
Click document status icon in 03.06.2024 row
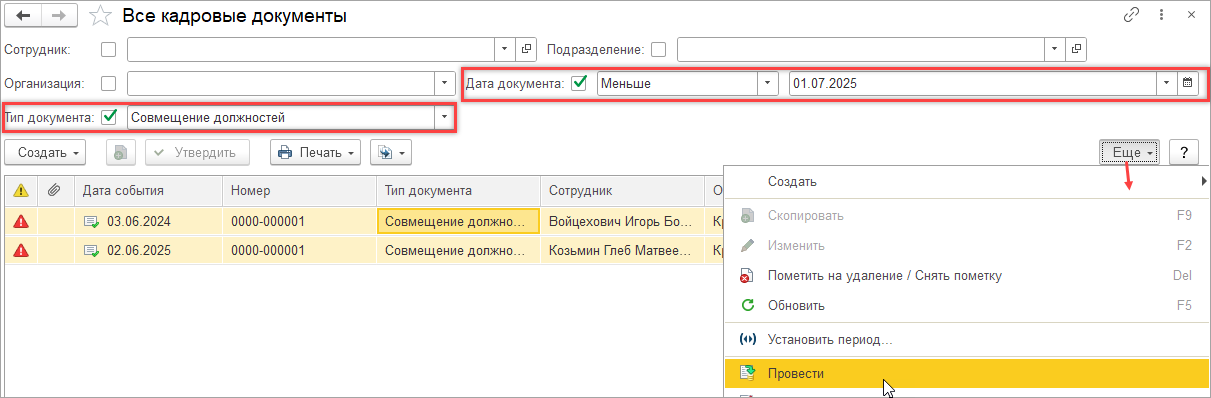92,221
